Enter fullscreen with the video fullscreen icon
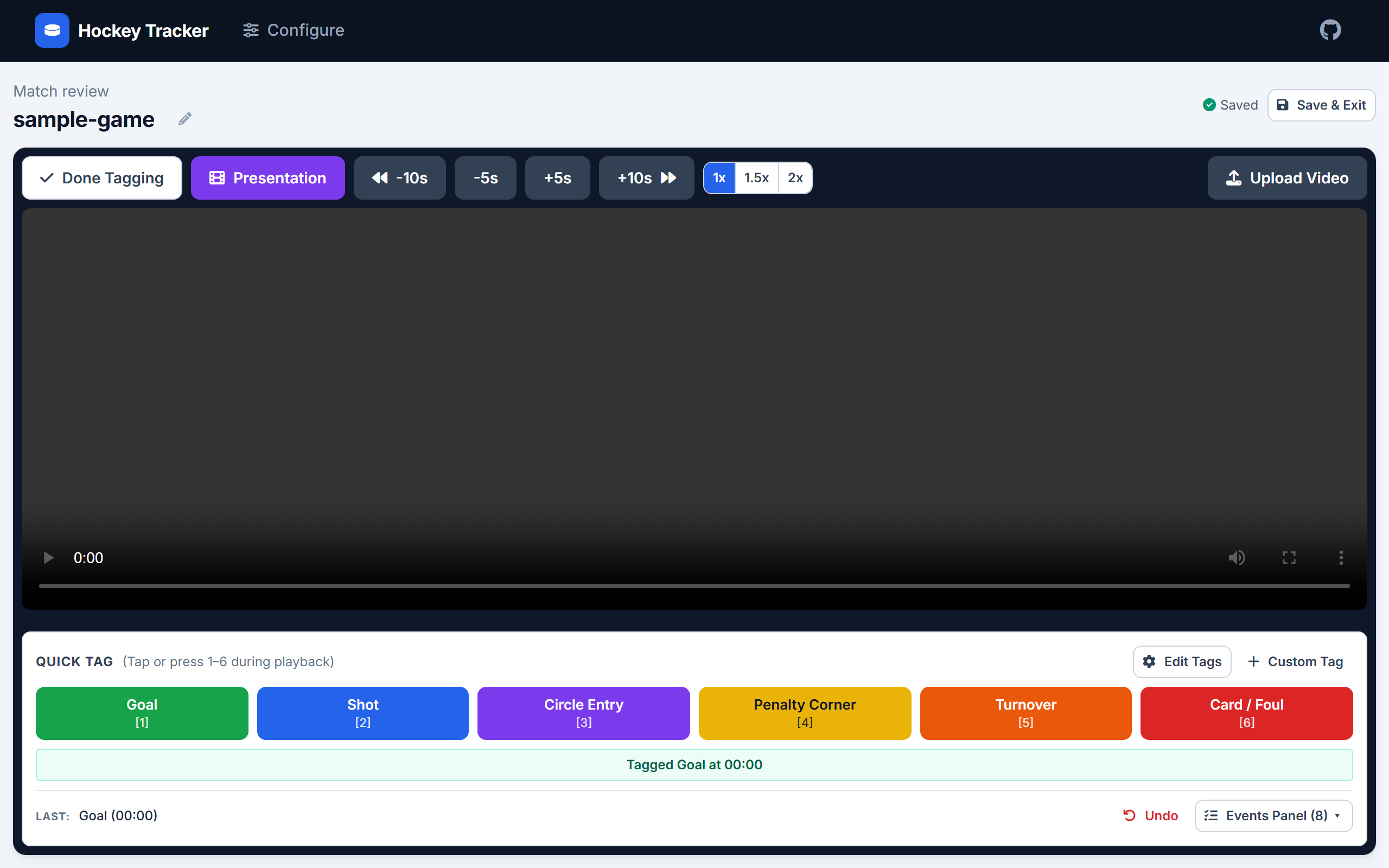1389x868 pixels. pos(1289,558)
